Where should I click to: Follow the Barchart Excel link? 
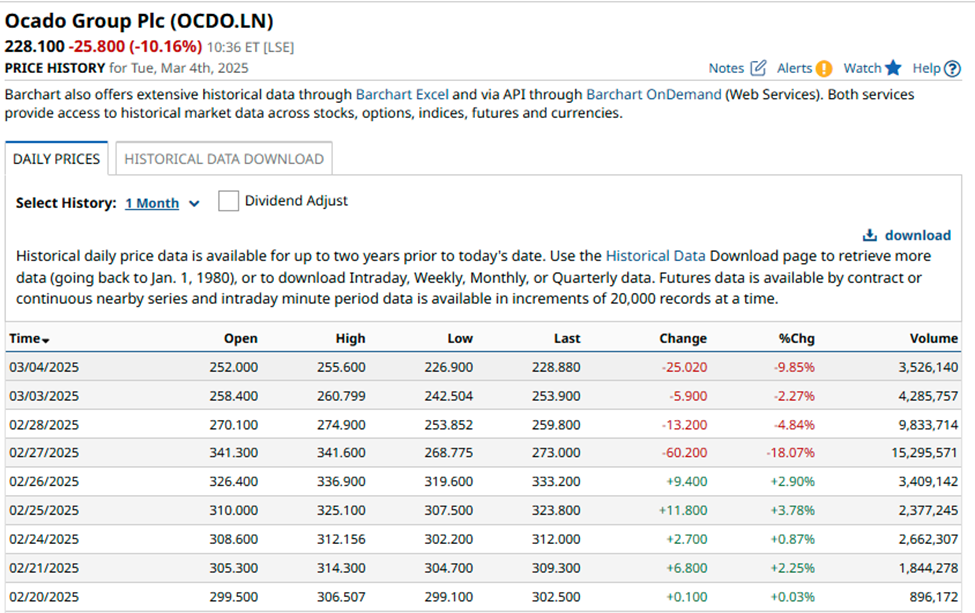pos(402,94)
